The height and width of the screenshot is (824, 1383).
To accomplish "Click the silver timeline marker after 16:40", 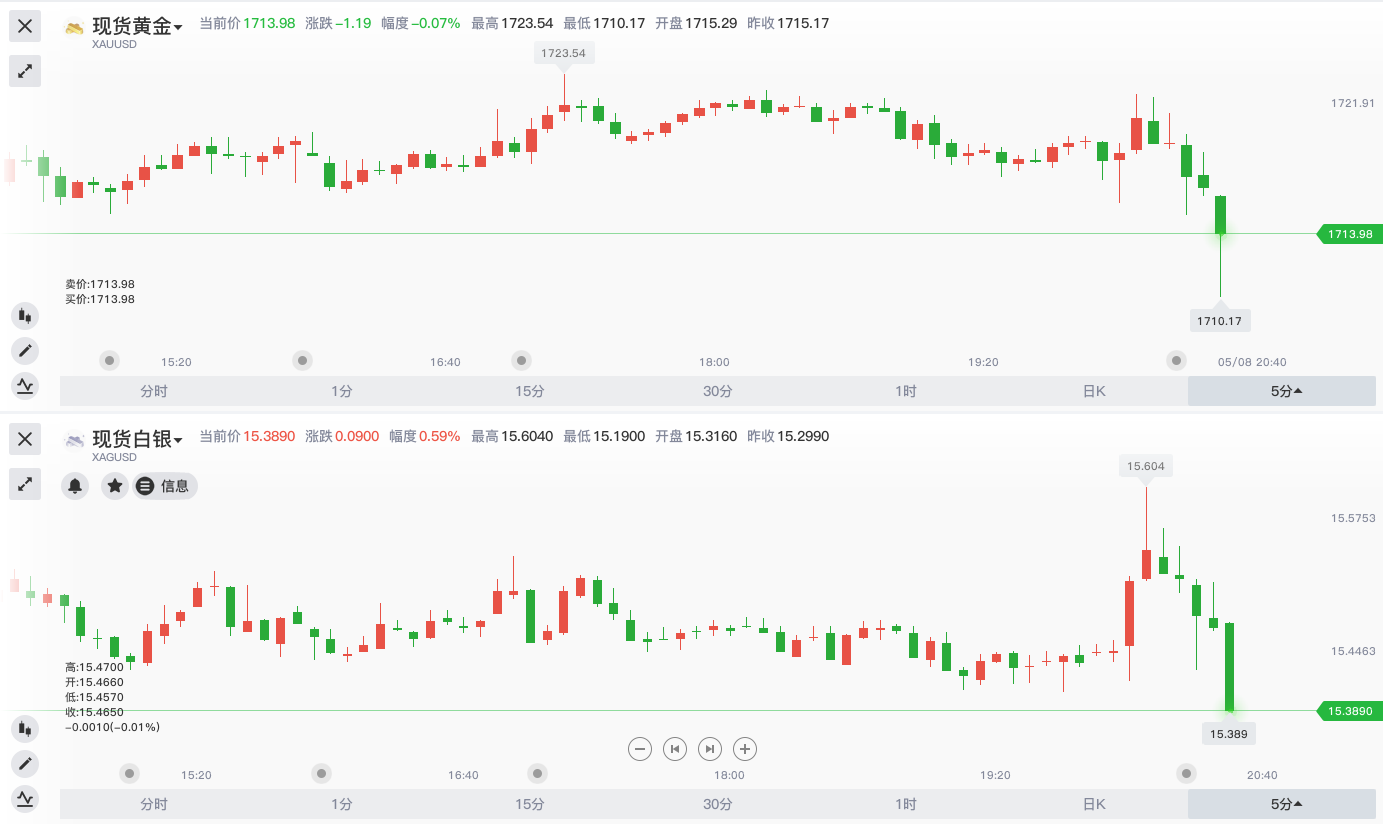I will (x=538, y=773).
